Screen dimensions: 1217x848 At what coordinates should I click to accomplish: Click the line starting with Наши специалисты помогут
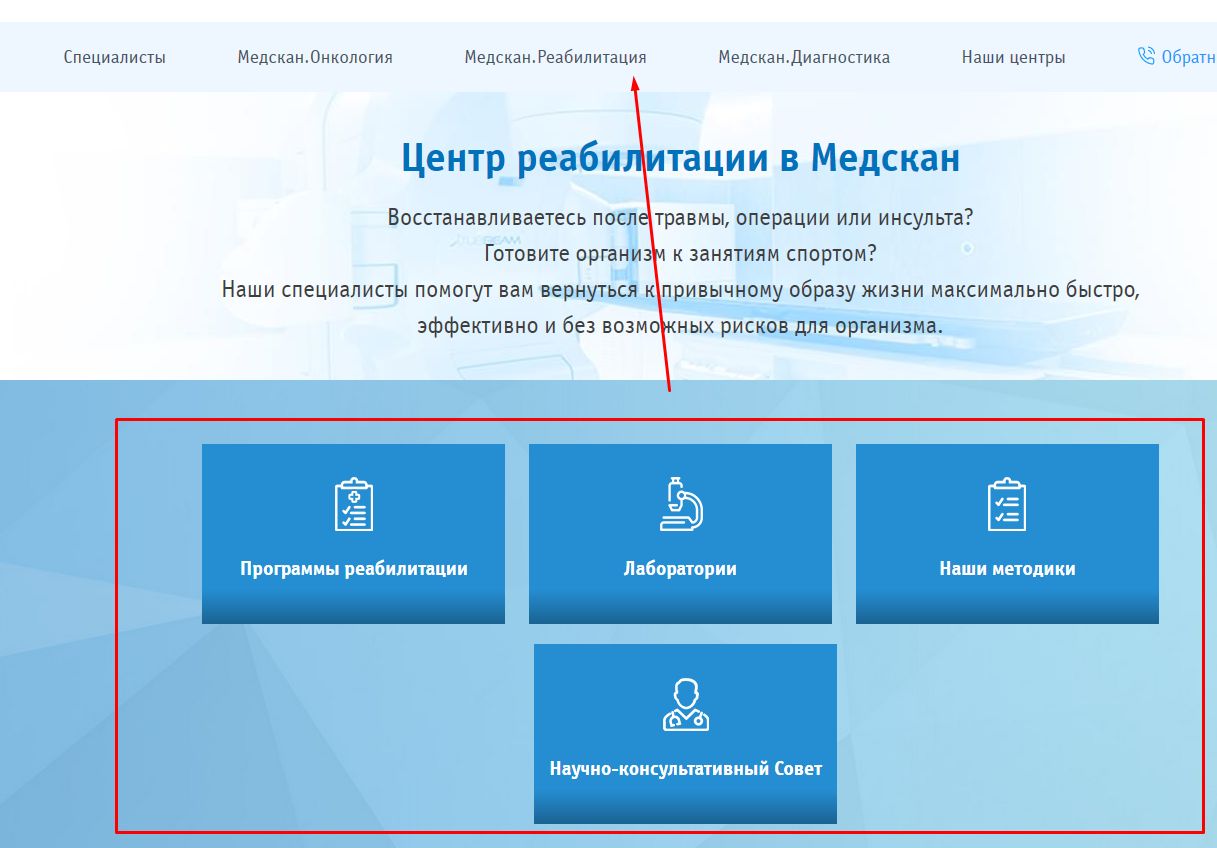coord(680,290)
